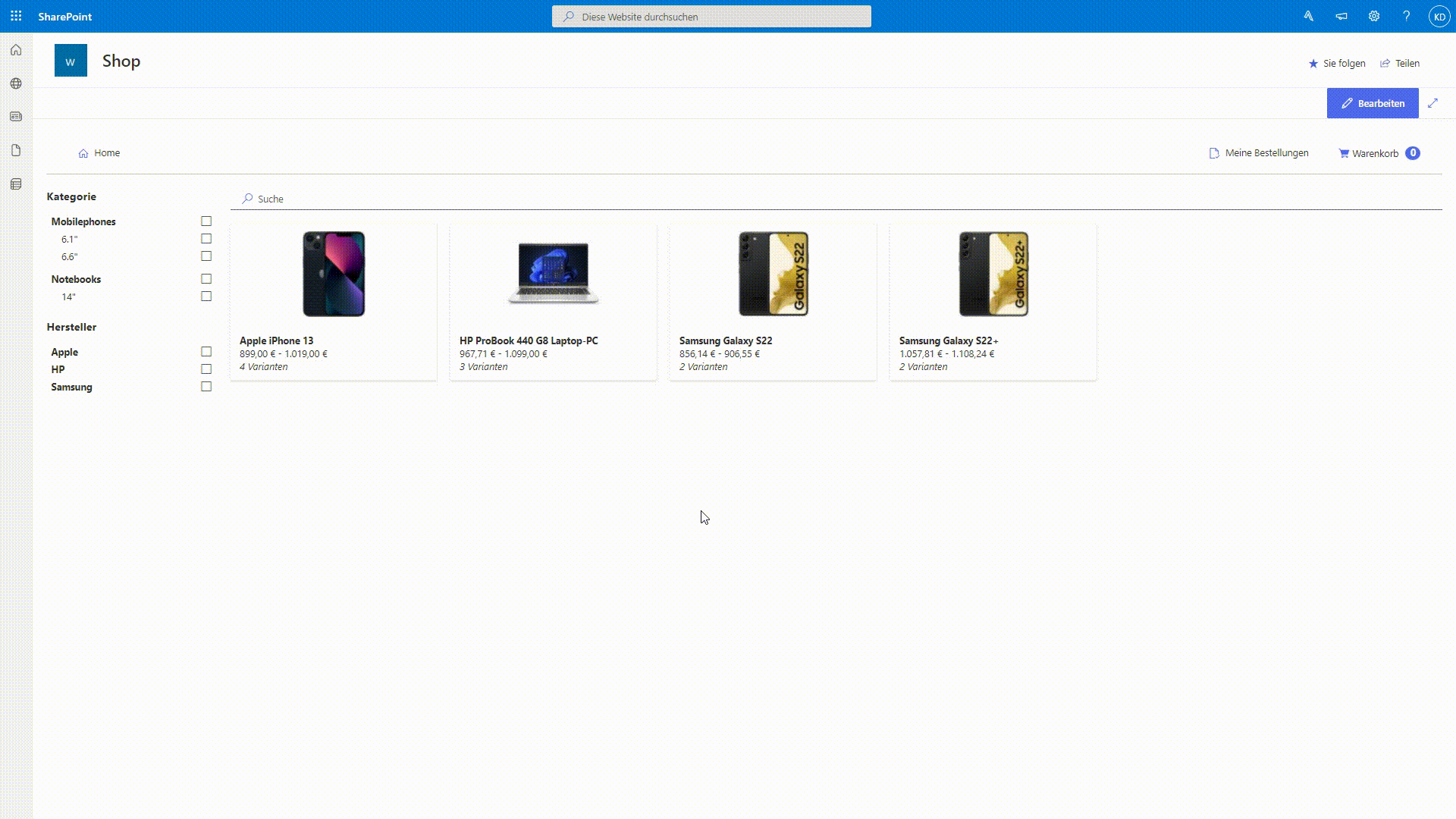This screenshot has width=1456, height=819.
Task: Click the Sie folgen follow button
Action: (x=1337, y=64)
